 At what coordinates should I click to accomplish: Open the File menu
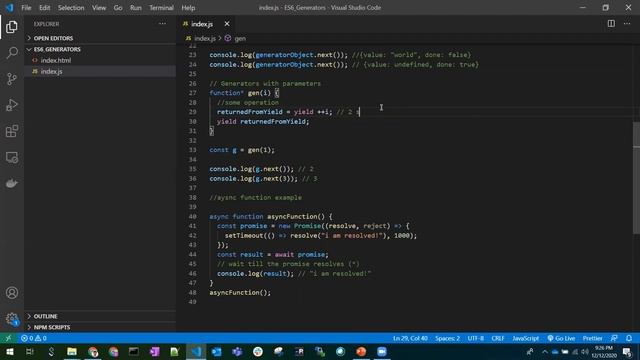26,7
